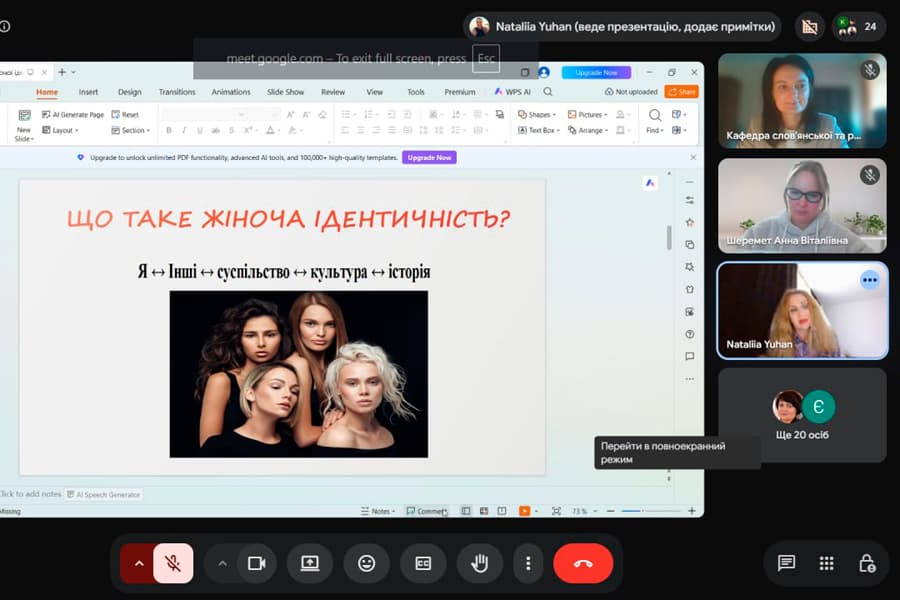Viewport: 900px width, 600px height.
Task: Open the meeting chat panel
Action: 786,563
